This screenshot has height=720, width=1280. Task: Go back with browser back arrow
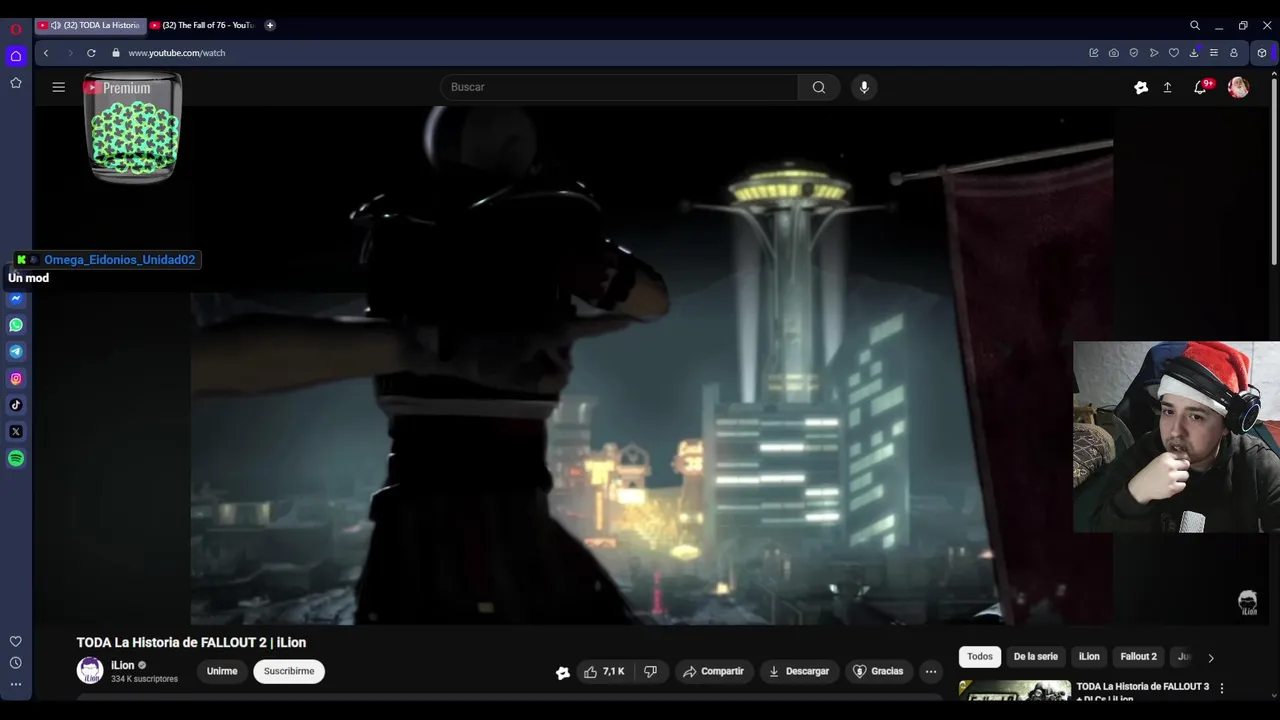tap(46, 53)
